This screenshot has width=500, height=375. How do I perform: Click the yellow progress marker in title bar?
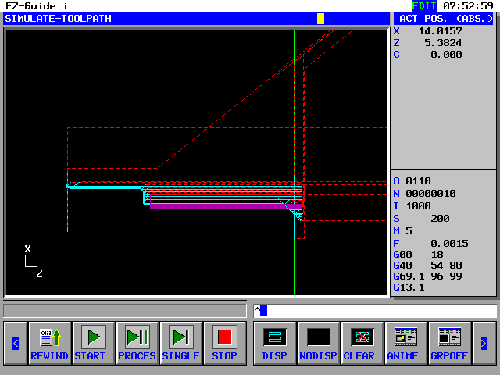coord(320,19)
